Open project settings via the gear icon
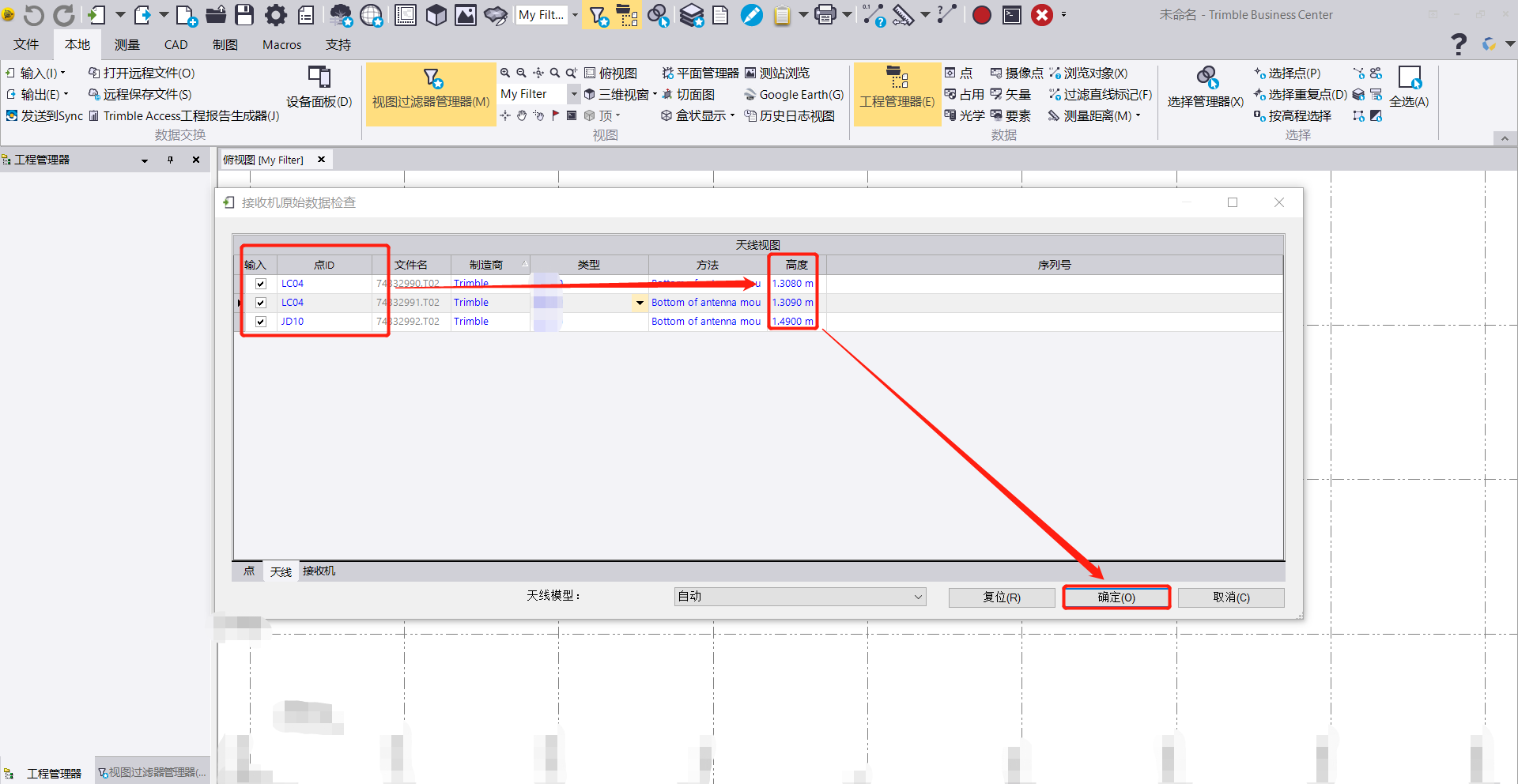1518x784 pixels. click(275, 14)
